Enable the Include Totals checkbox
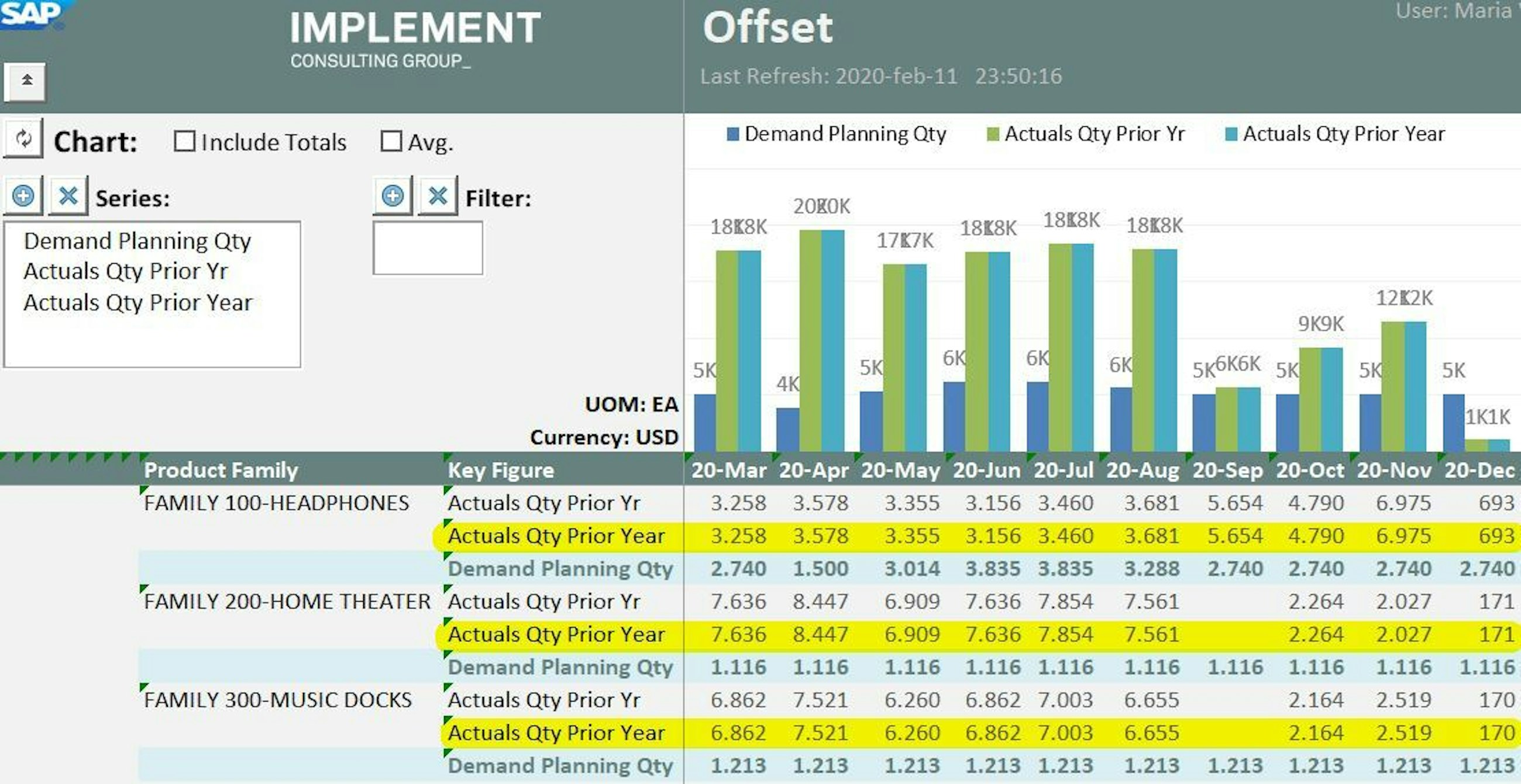The image size is (1521, 784). [184, 141]
